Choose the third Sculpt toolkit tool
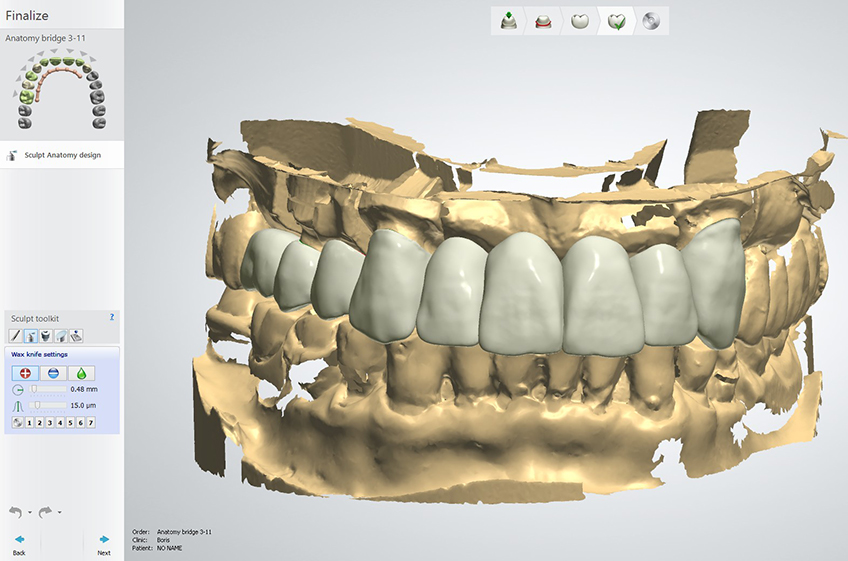Viewport: 848px width, 561px height. [x=45, y=335]
